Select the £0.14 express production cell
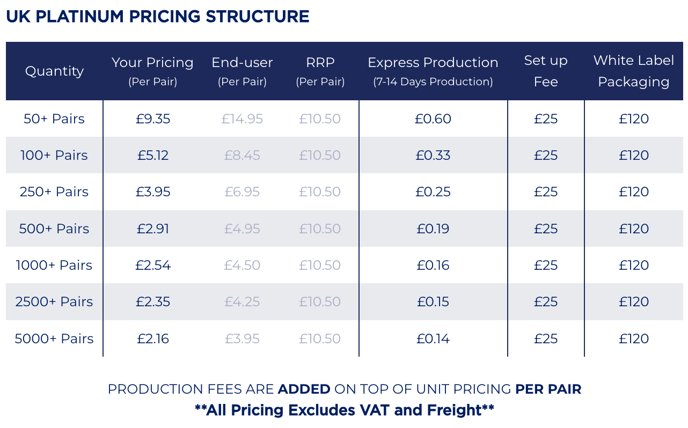The image size is (688, 428). point(432,339)
